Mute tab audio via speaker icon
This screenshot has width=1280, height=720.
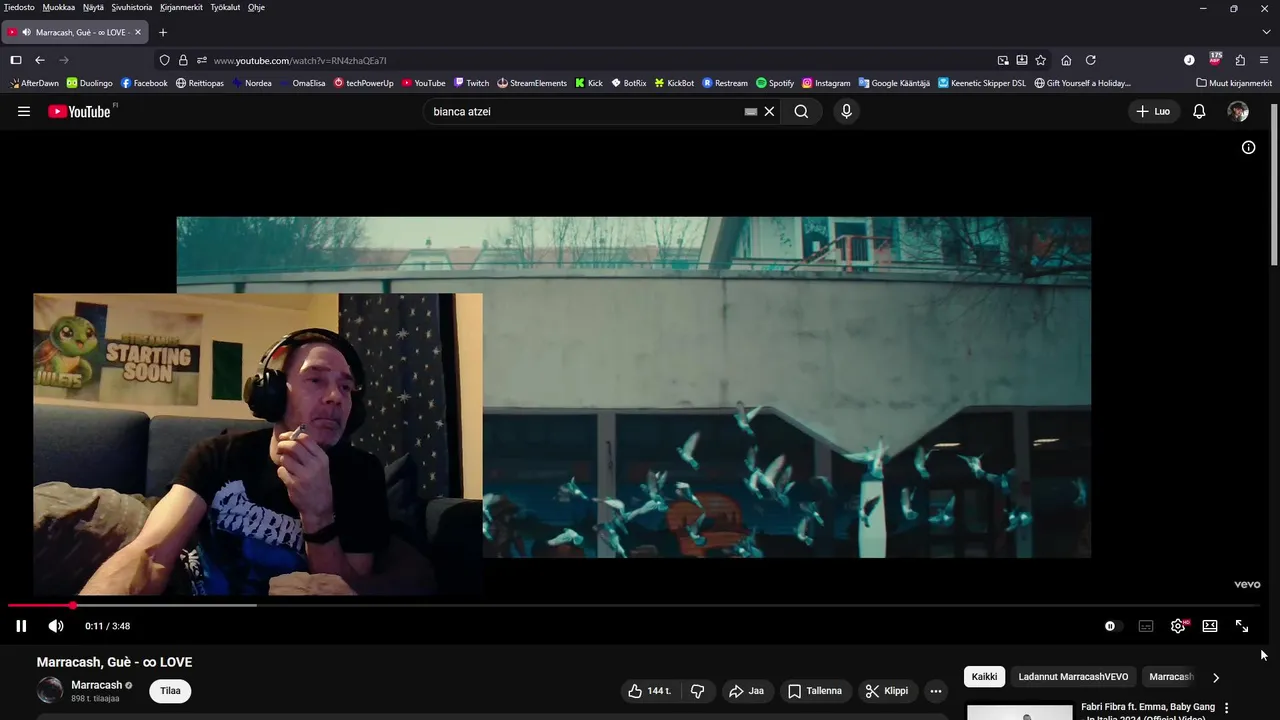point(26,32)
